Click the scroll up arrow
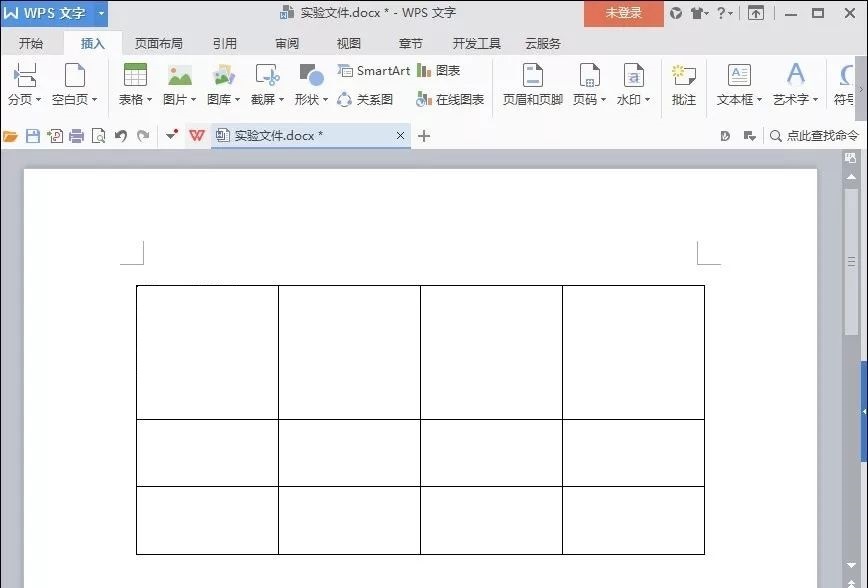 pyautogui.click(x=851, y=177)
